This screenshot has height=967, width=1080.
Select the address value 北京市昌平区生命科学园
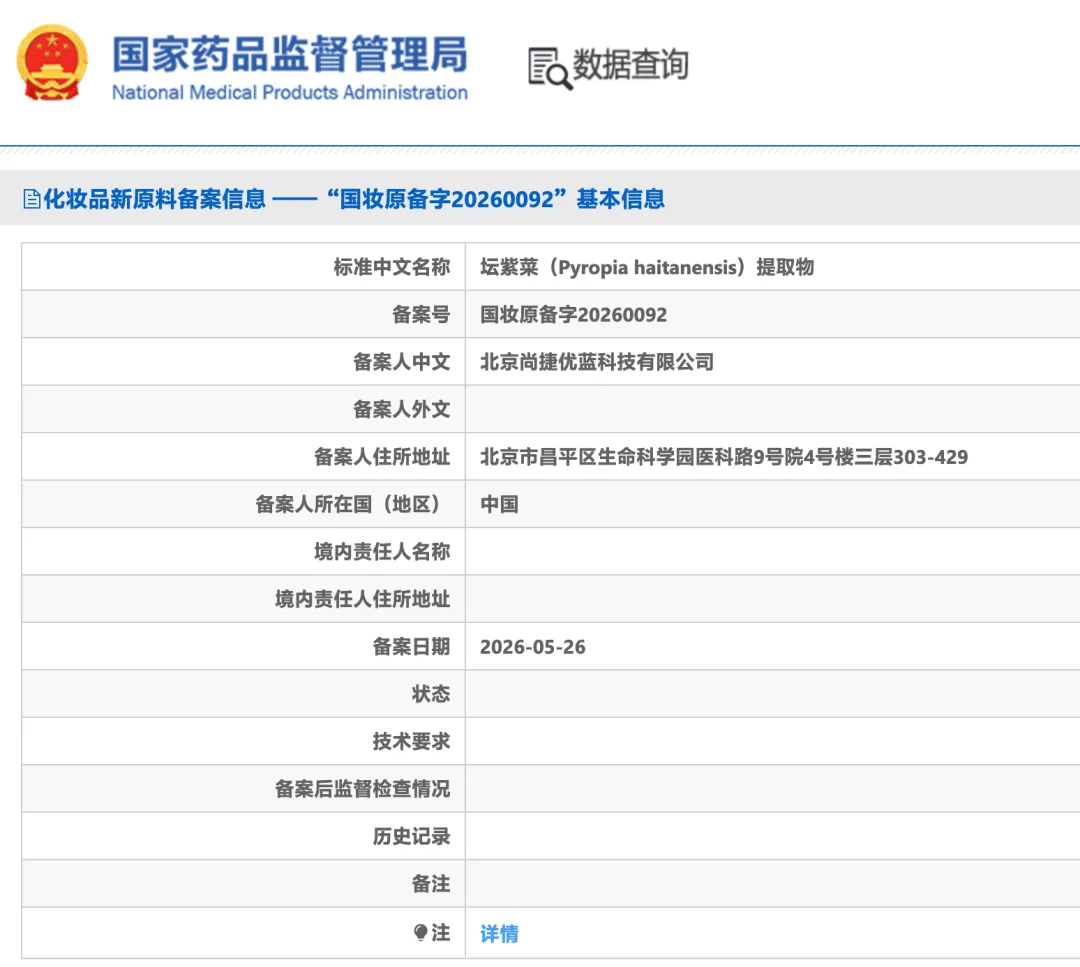coord(724,457)
